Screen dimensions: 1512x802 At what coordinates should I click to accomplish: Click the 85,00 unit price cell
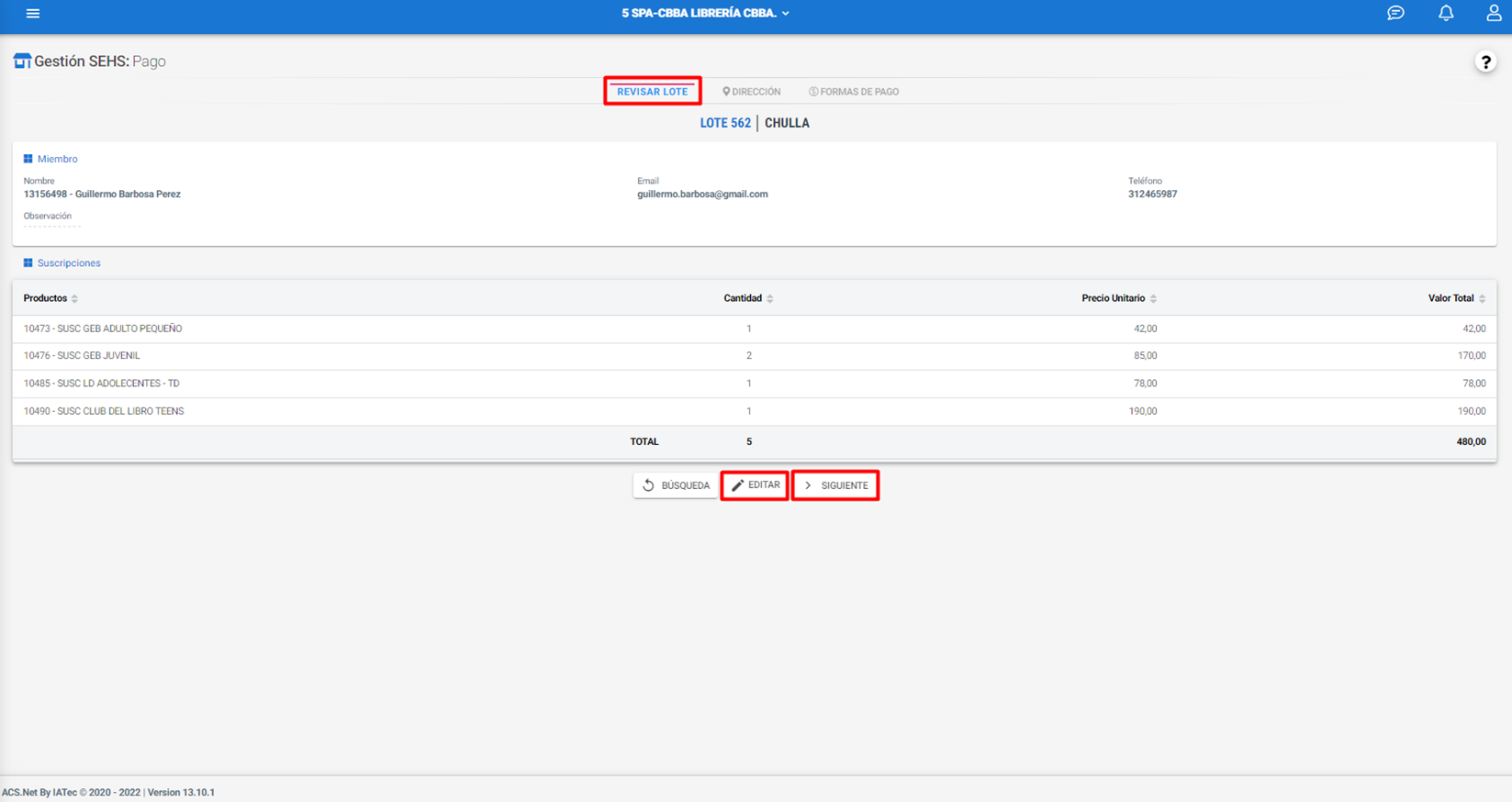1145,356
